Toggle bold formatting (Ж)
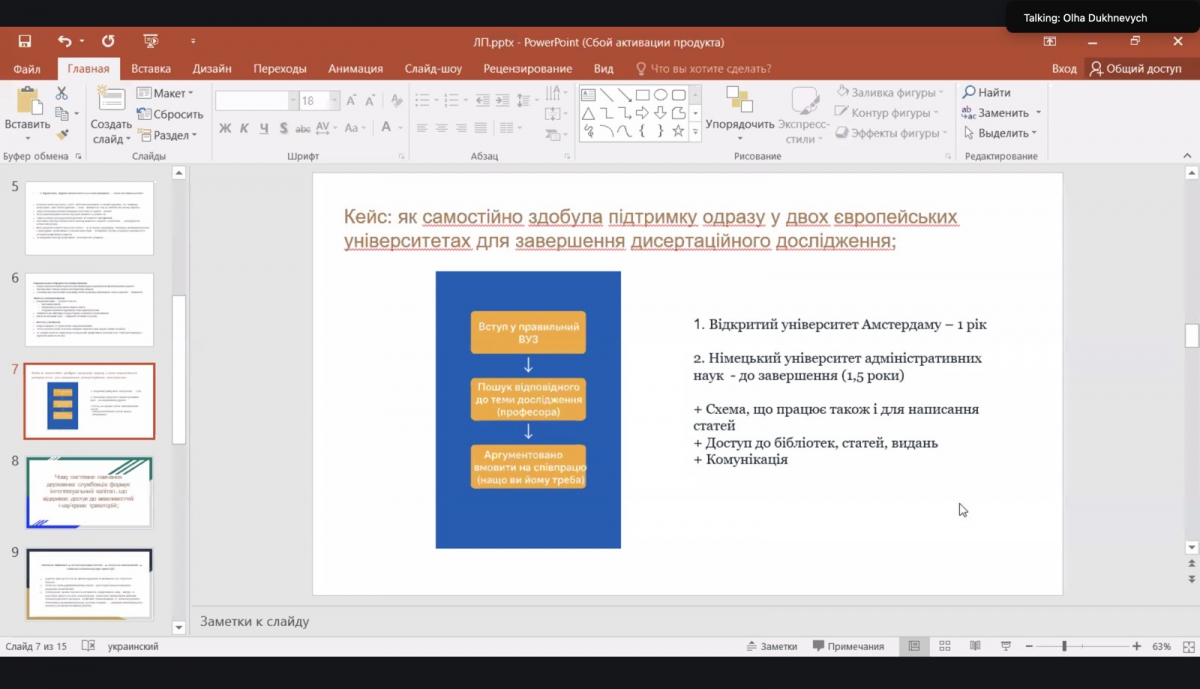 tap(225, 128)
